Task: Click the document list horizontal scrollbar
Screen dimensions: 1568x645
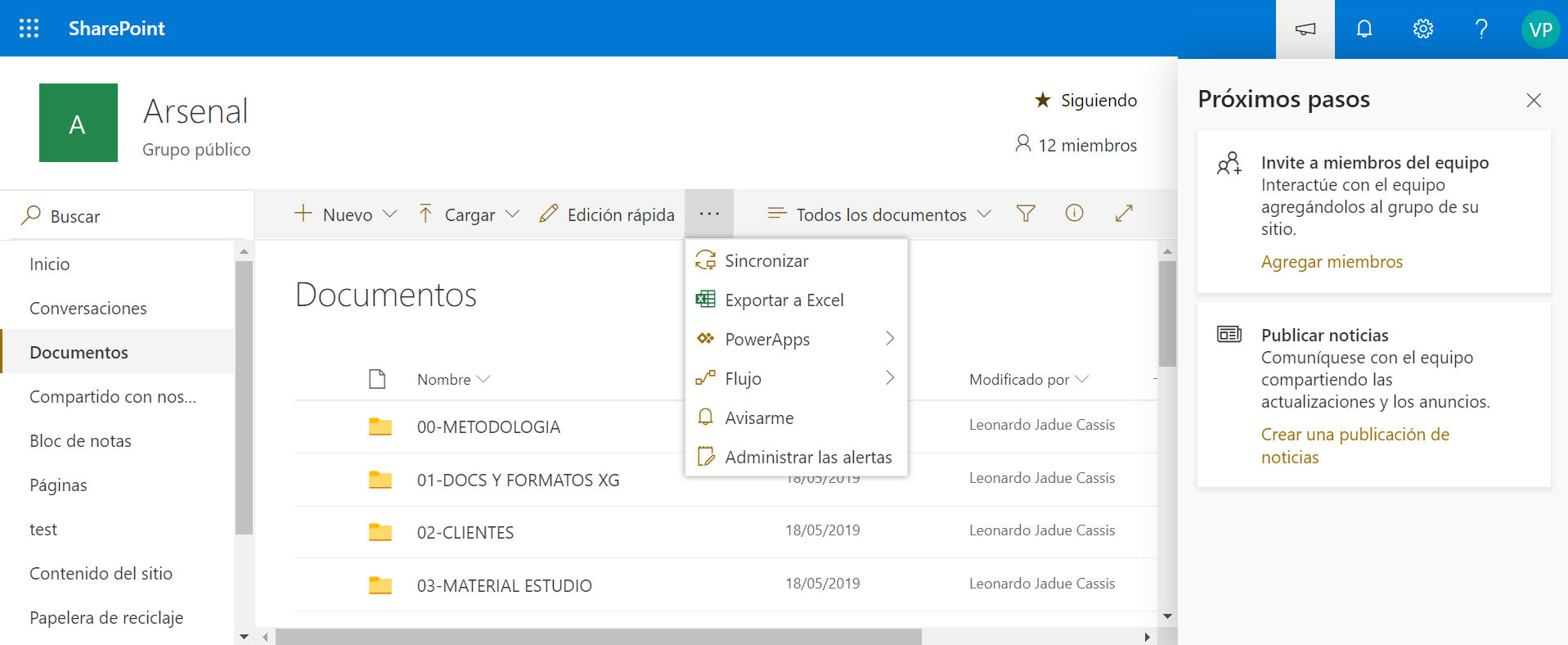Action: 599,637
